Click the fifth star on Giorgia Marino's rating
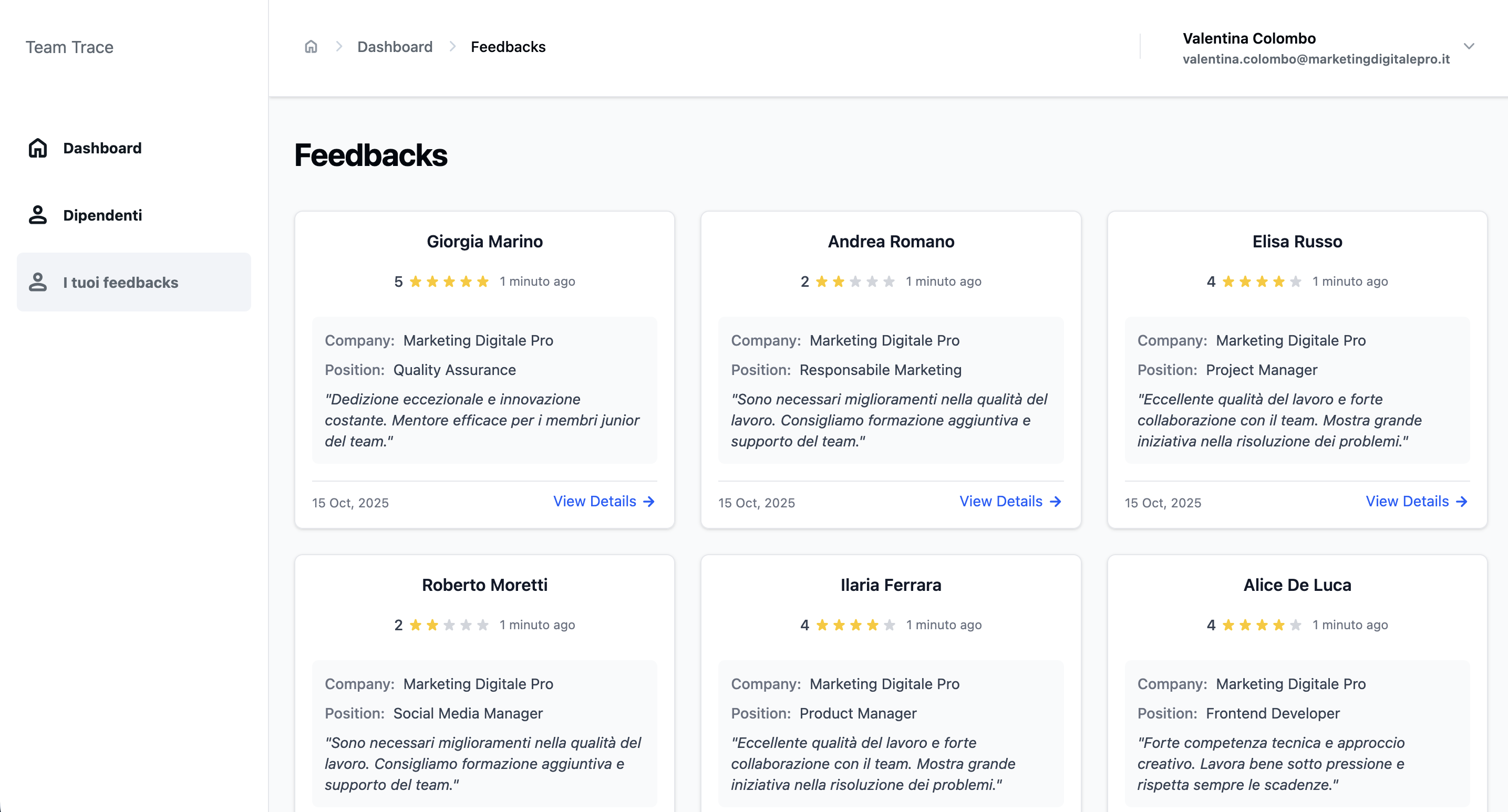This screenshot has width=1508, height=812. pos(482,282)
